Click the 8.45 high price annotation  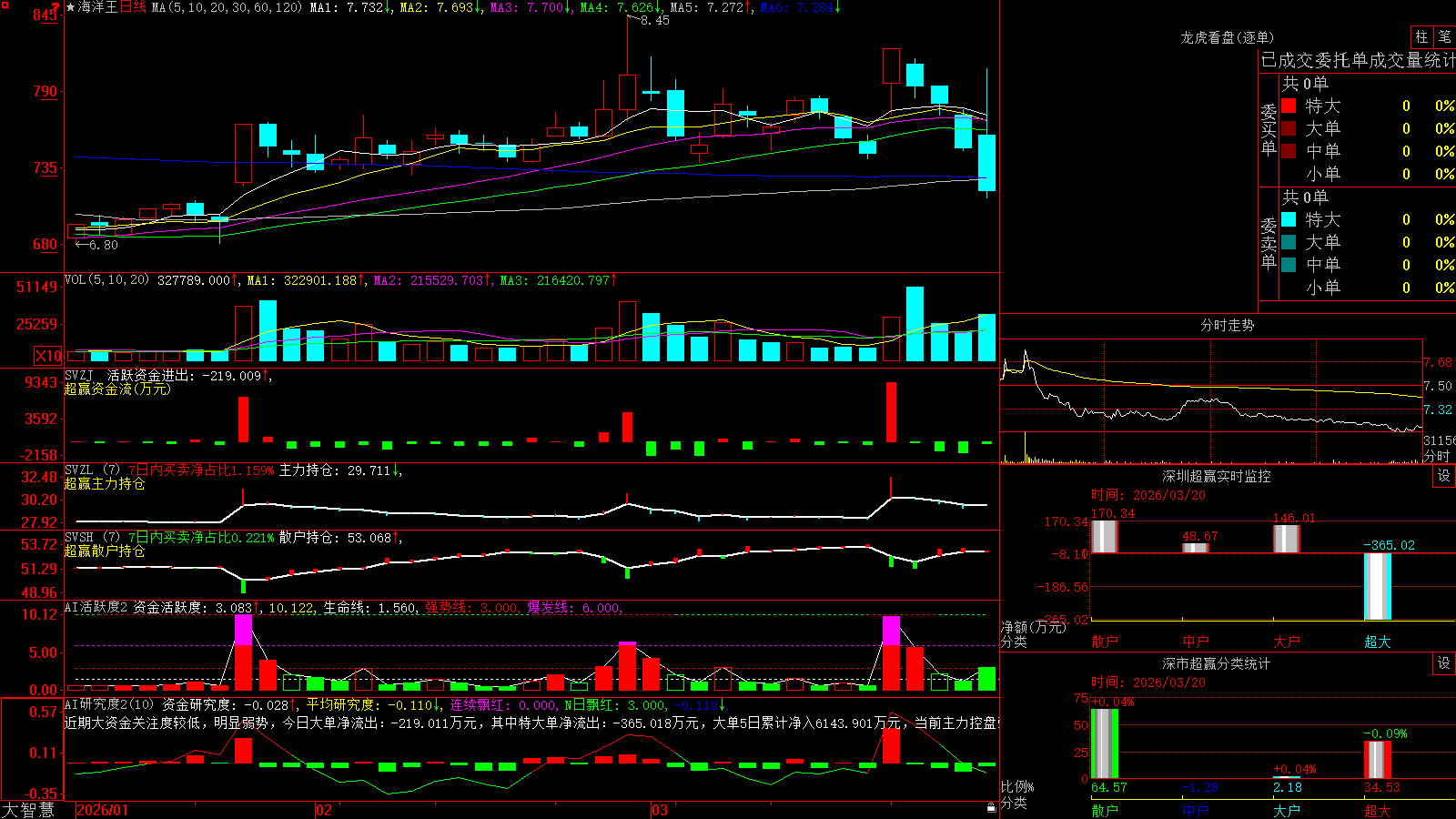tap(654, 21)
